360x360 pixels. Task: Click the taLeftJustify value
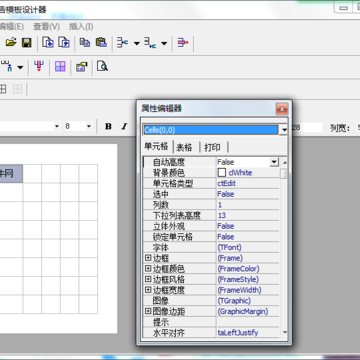click(x=238, y=333)
